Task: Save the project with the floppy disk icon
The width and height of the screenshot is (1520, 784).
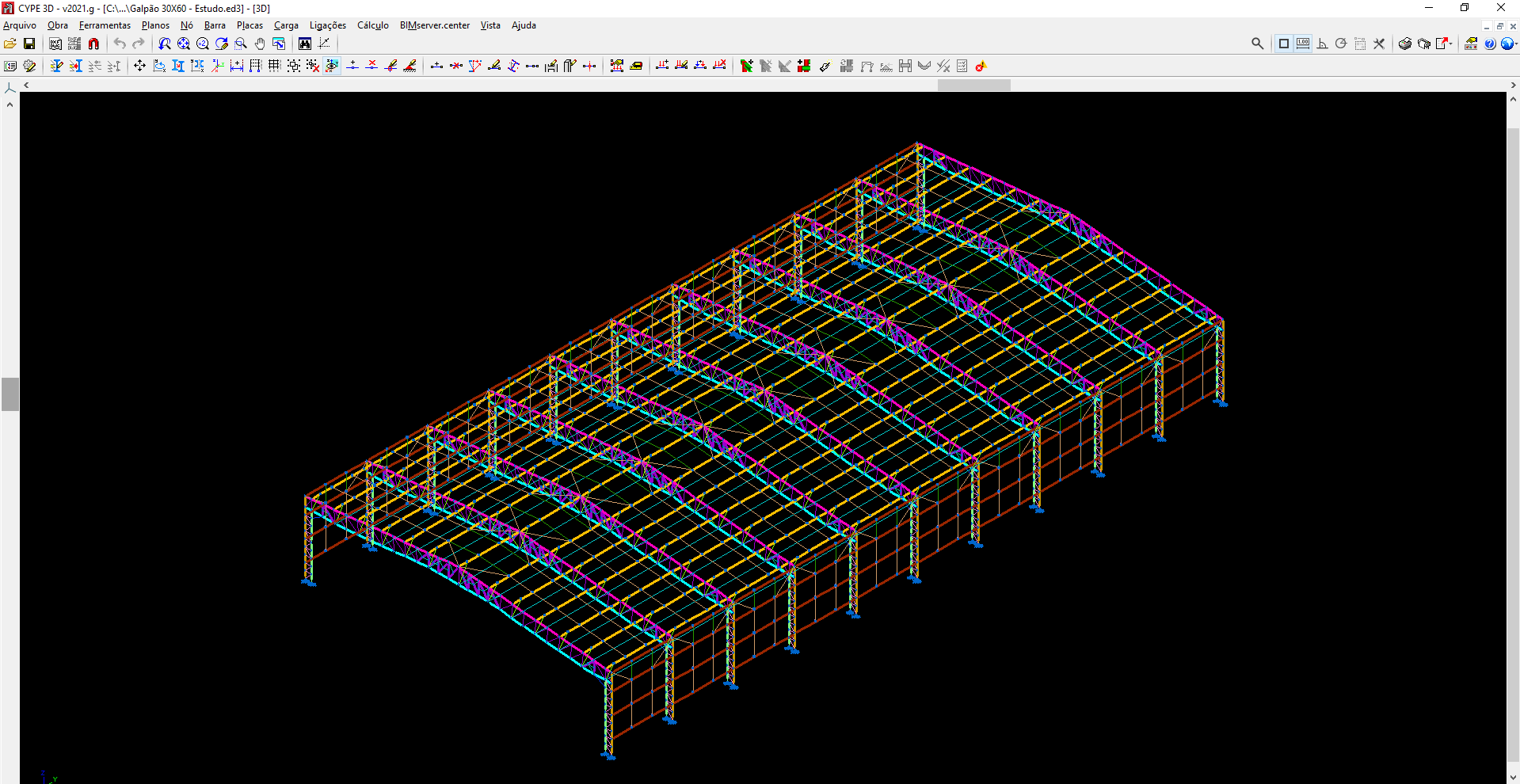Action: tap(29, 44)
